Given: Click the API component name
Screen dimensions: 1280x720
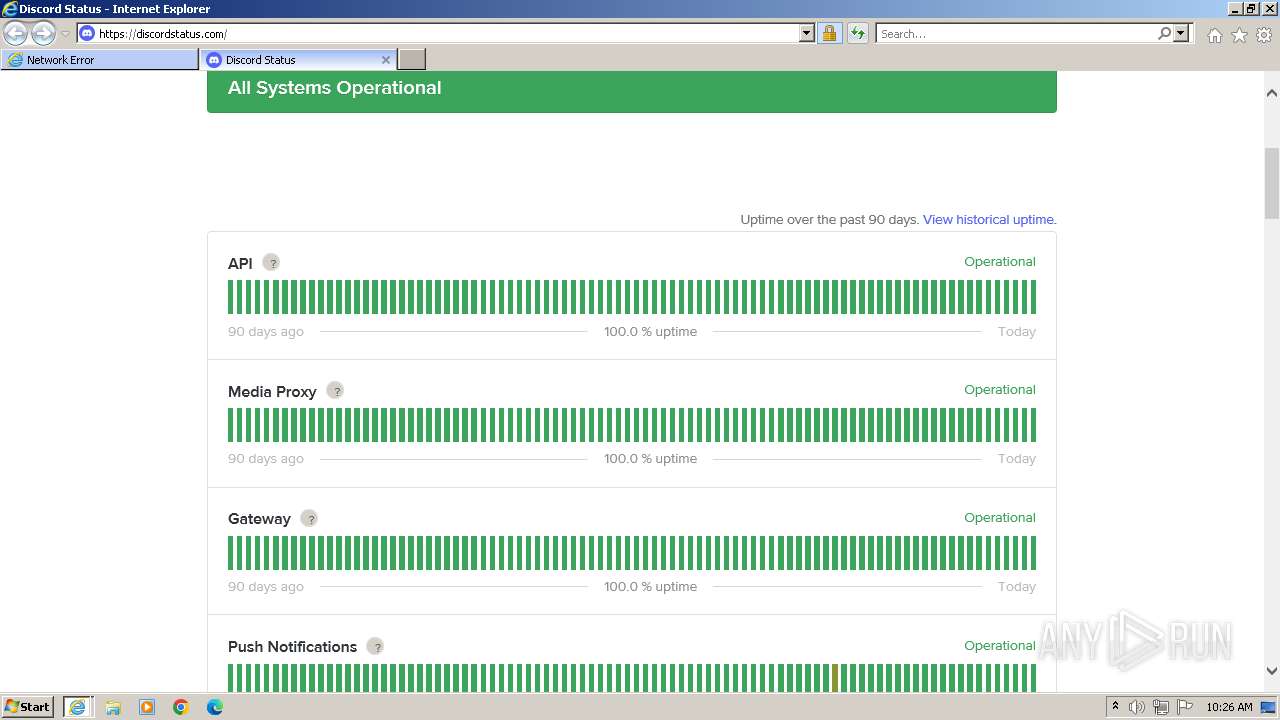Looking at the screenshot, I should [240, 264].
